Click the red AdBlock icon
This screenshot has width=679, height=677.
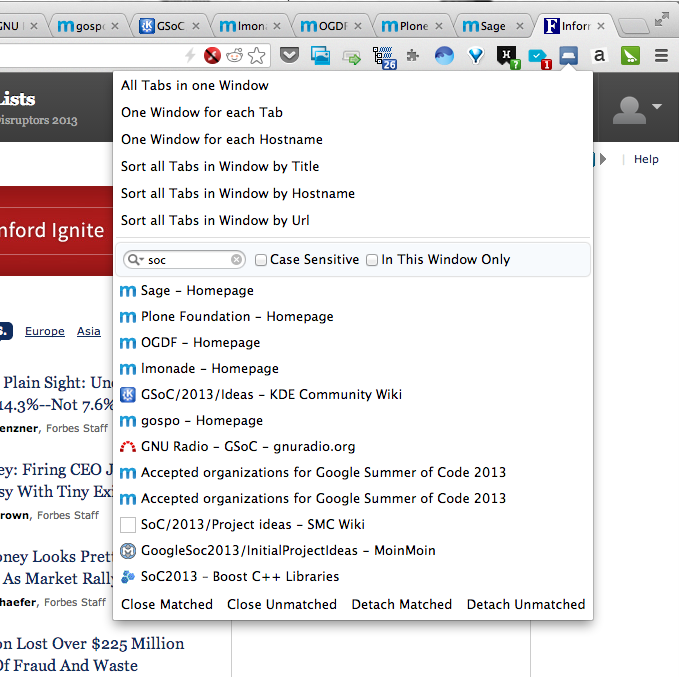[x=213, y=56]
